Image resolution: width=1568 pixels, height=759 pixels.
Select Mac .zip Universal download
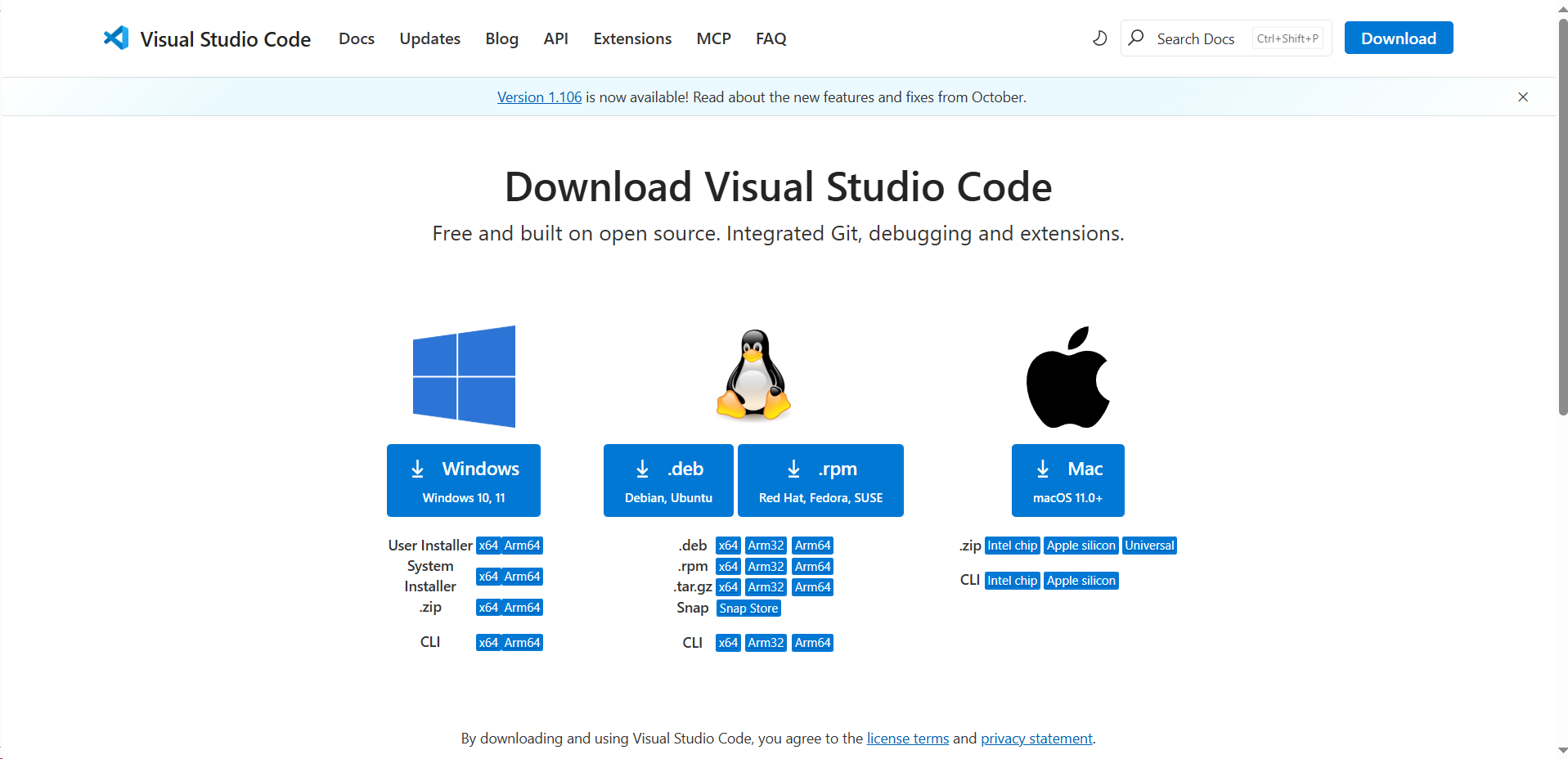pos(1149,546)
